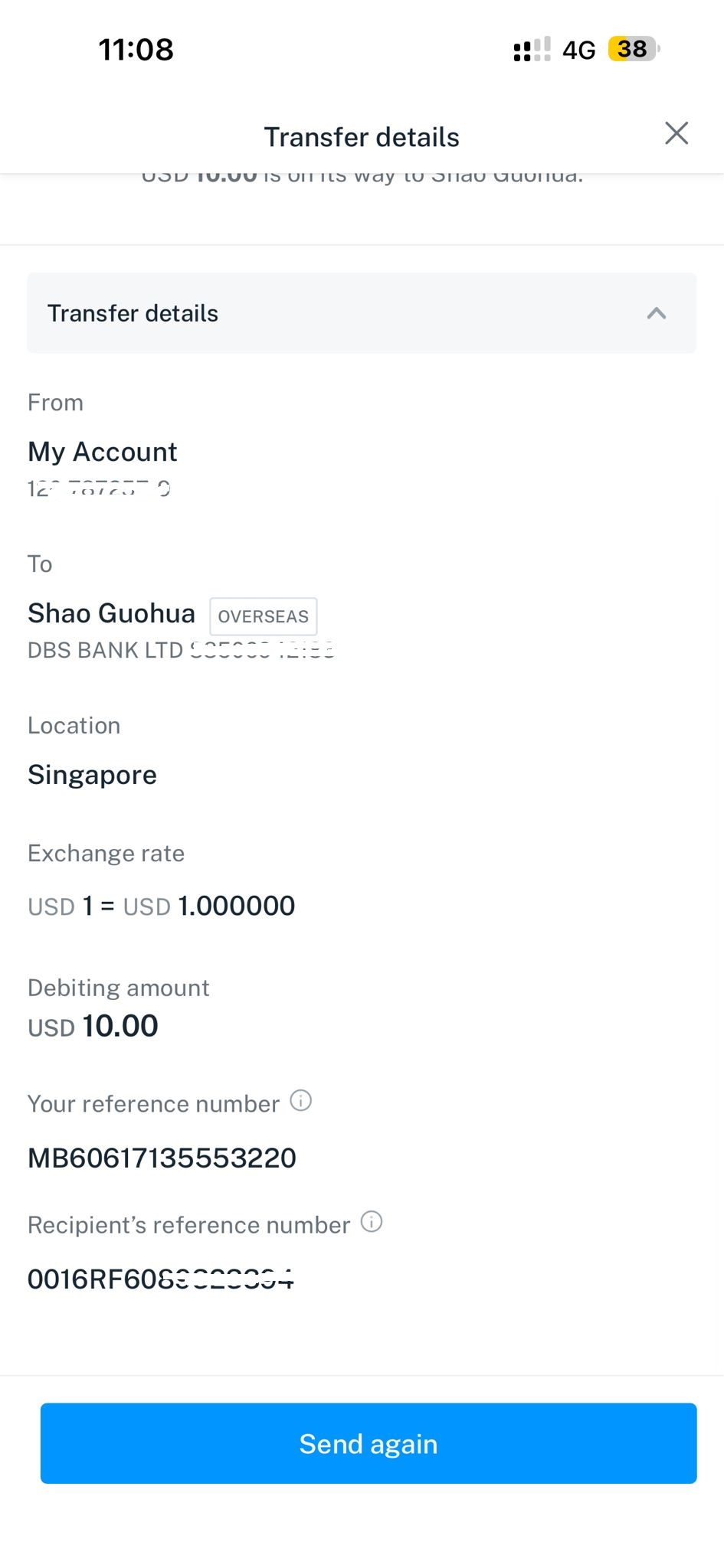Tap the recipient name Shao Guohua

(112, 613)
